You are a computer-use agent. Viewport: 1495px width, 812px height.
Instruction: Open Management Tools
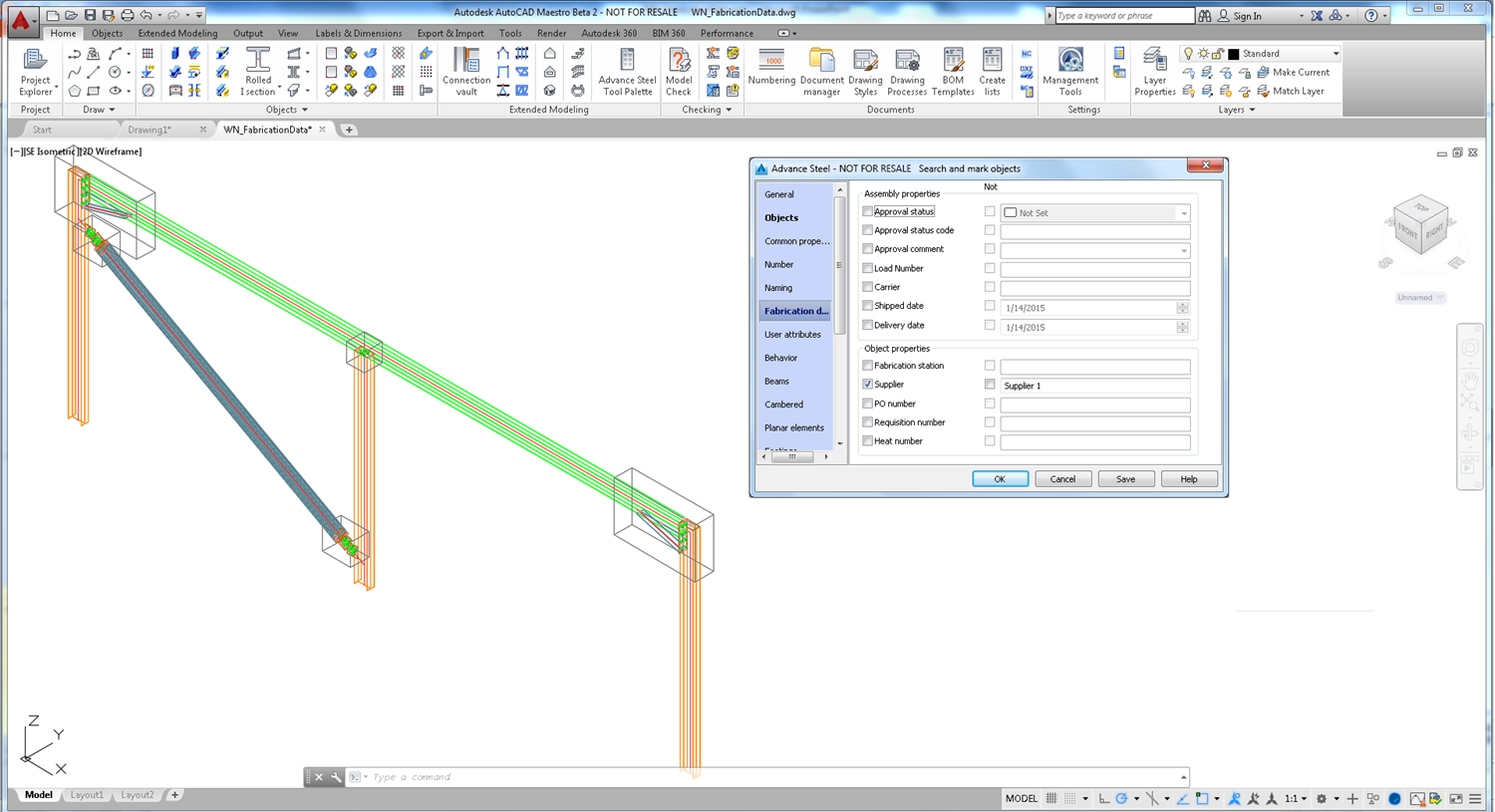click(1070, 72)
